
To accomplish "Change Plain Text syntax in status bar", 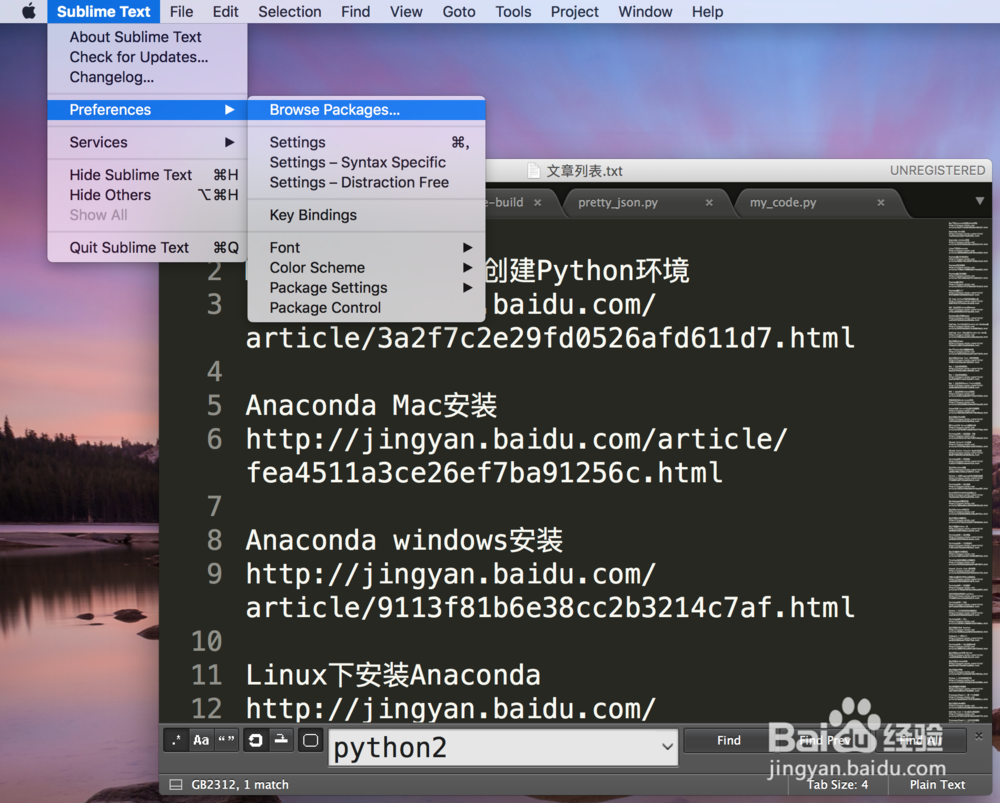I will (937, 785).
